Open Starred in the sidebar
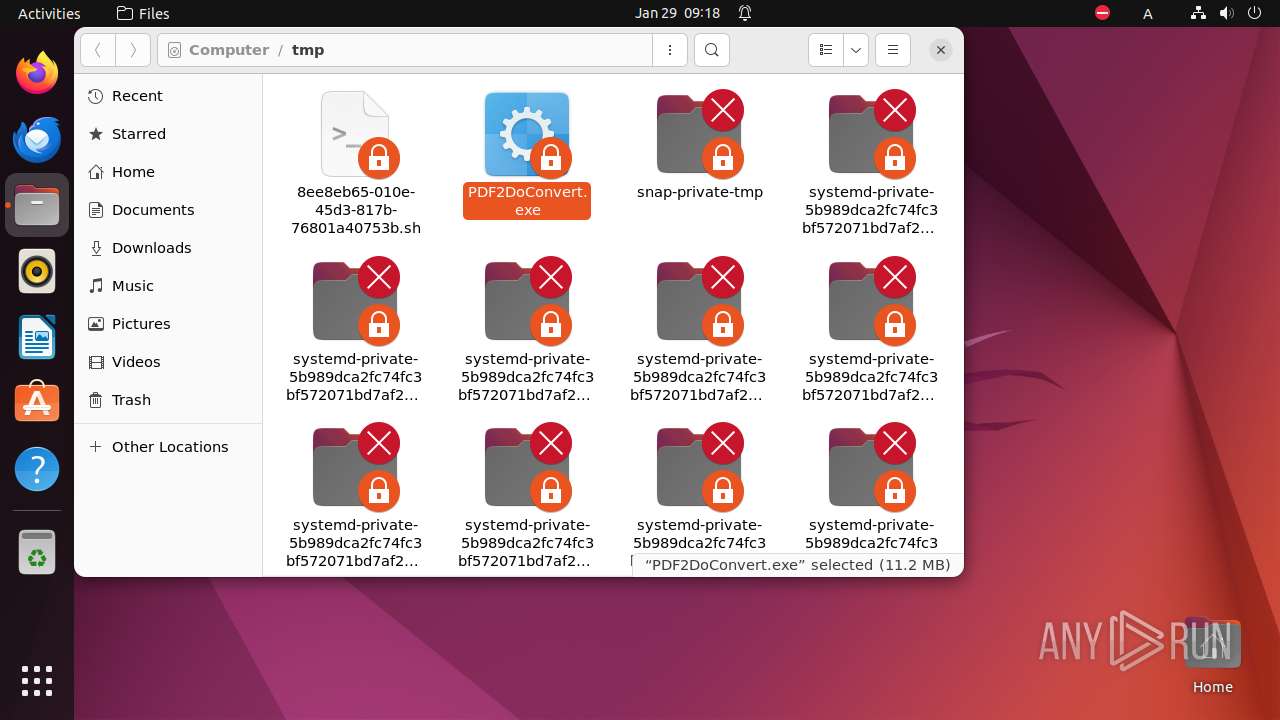Image resolution: width=1280 pixels, height=720 pixels. [168, 134]
